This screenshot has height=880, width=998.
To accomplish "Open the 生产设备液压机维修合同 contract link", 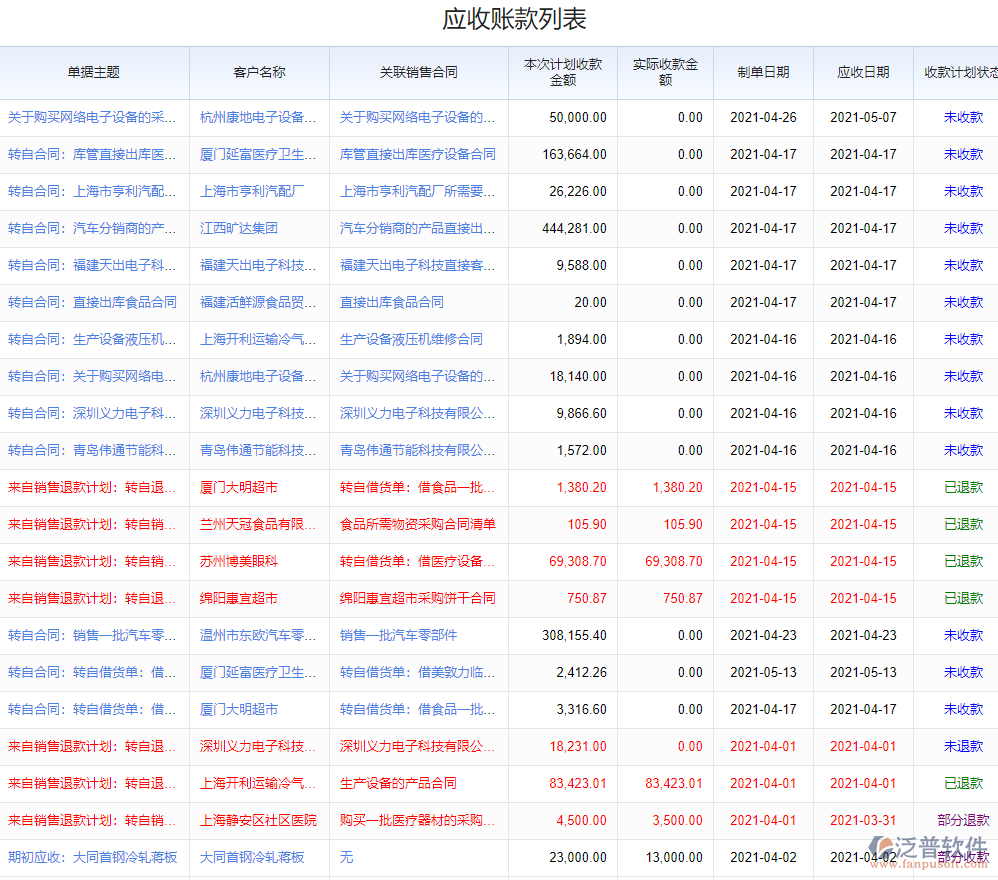I will [411, 339].
